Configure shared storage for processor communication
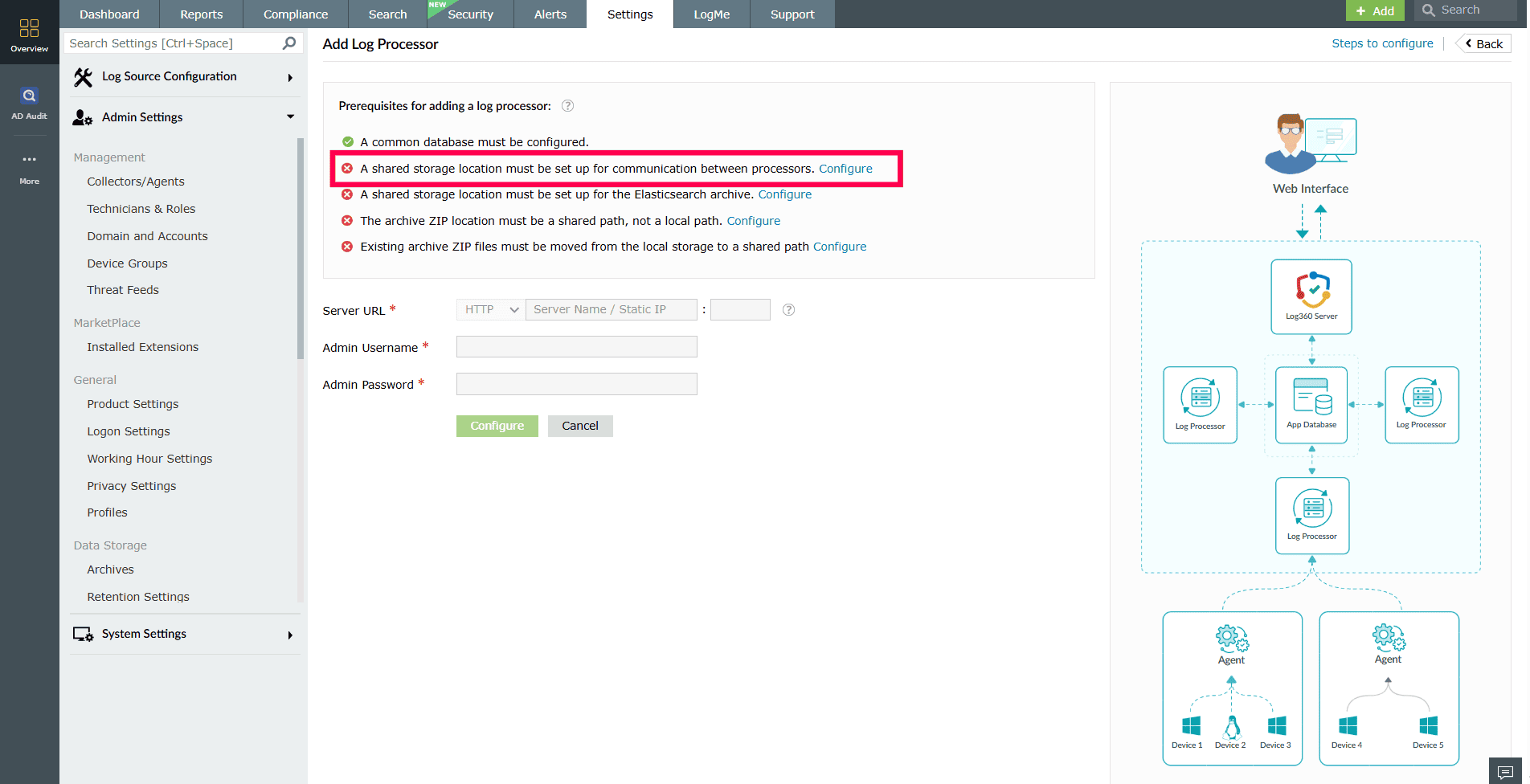This screenshot has width=1530, height=784. (x=845, y=169)
